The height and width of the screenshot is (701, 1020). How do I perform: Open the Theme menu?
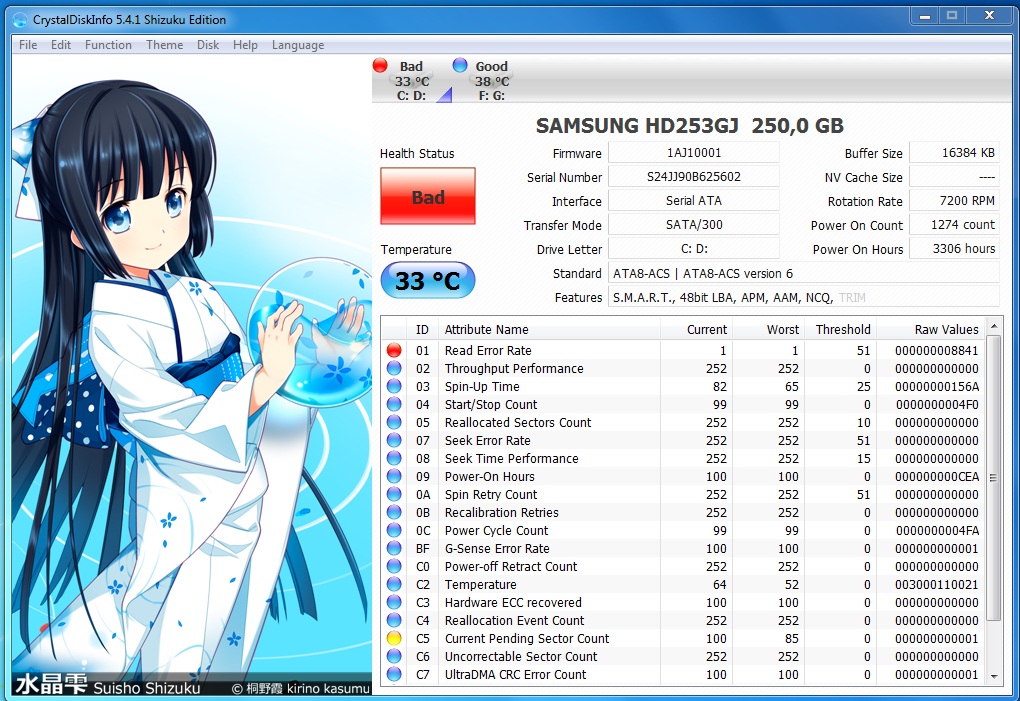click(x=164, y=45)
